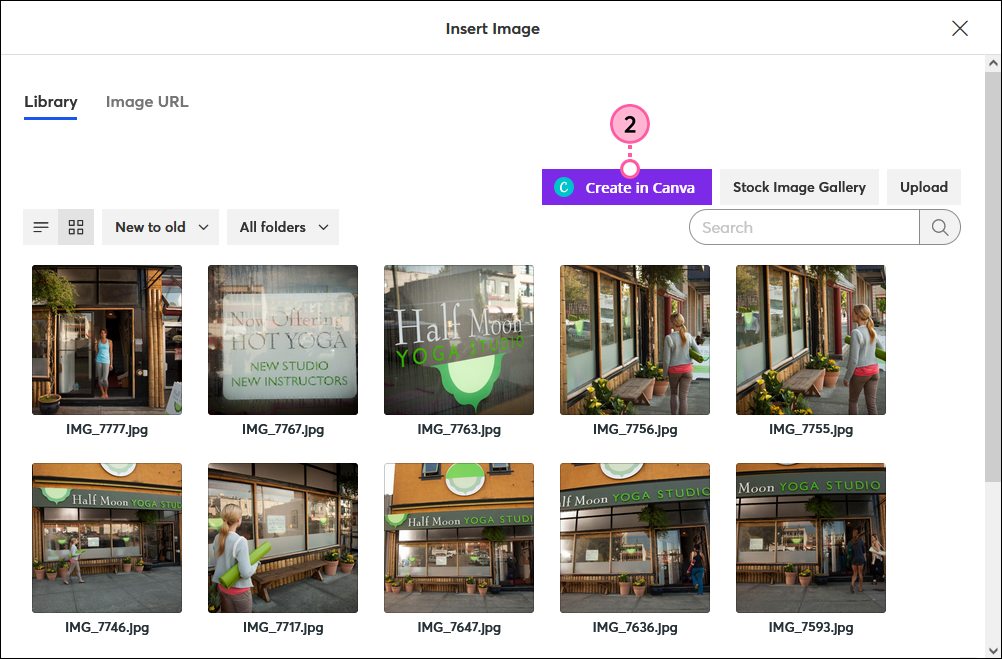Select thumbnail above IMG_7636.jpg

coord(635,538)
